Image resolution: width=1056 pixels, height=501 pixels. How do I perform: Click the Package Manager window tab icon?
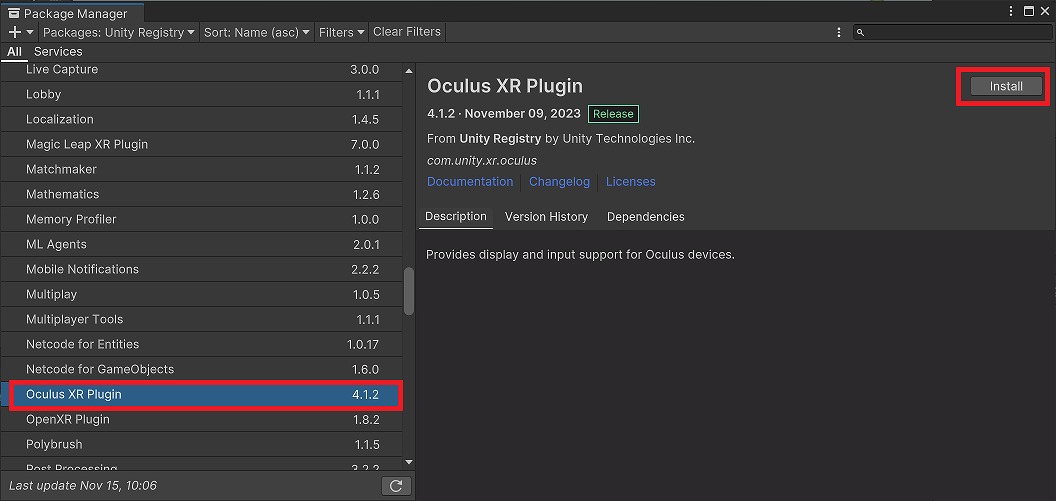tap(14, 13)
